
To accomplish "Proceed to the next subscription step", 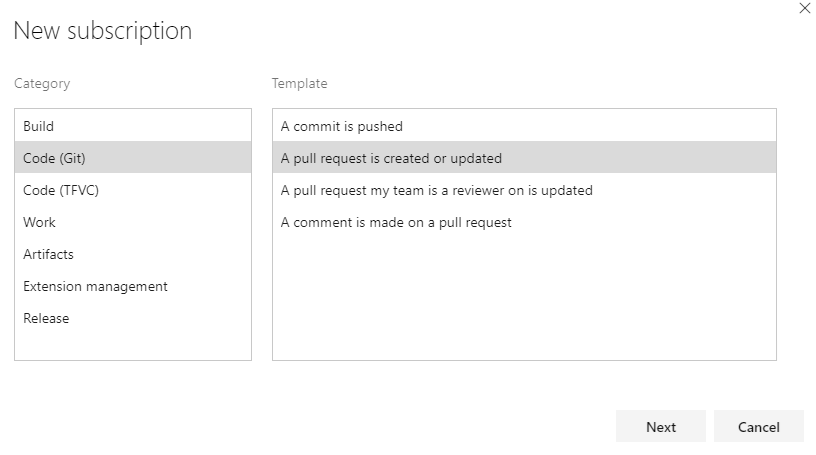I will click(661, 427).
